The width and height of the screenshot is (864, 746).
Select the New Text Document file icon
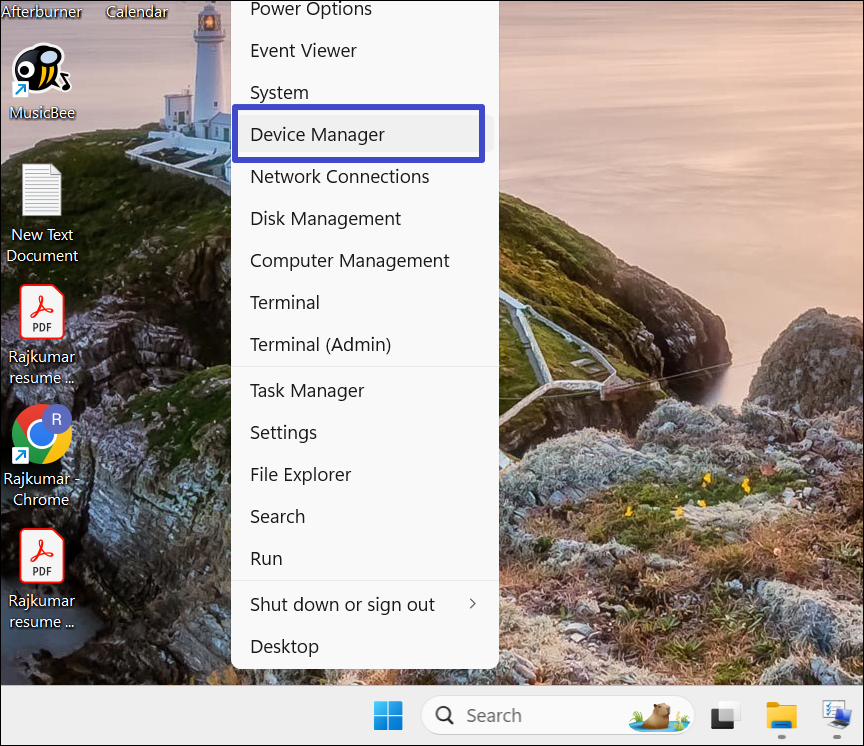(x=42, y=192)
